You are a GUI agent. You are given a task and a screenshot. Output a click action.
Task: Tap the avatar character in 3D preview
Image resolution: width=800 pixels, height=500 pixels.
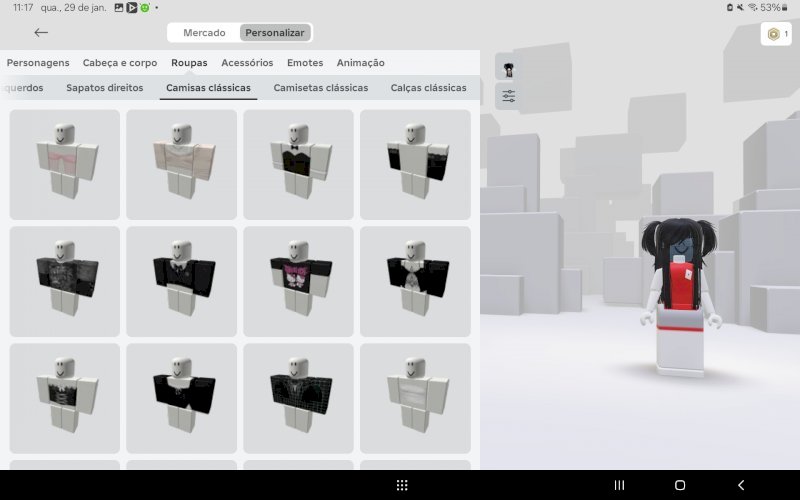point(680,298)
